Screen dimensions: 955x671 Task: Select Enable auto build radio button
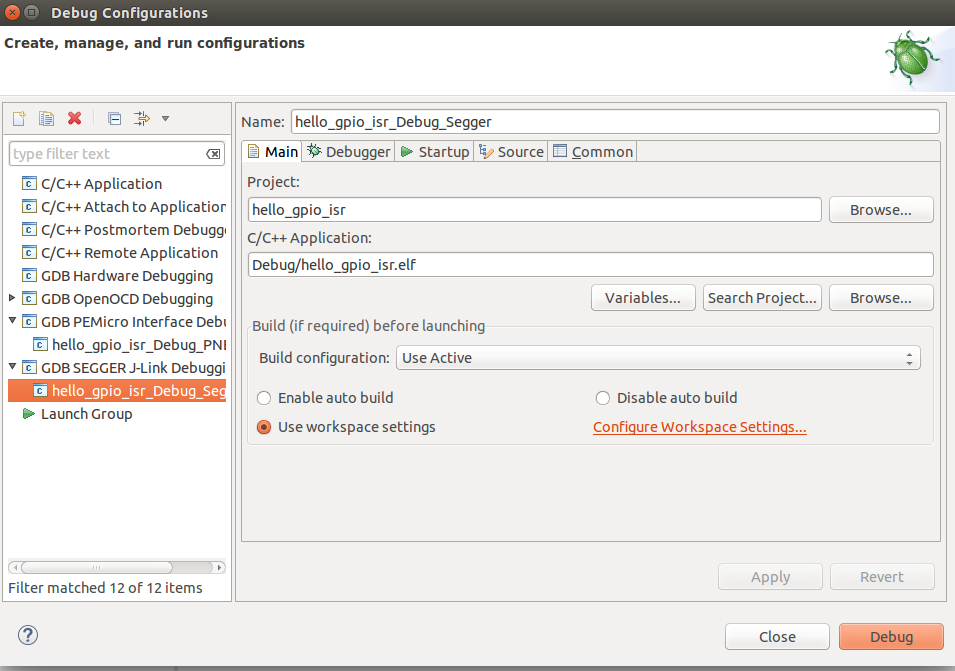264,398
